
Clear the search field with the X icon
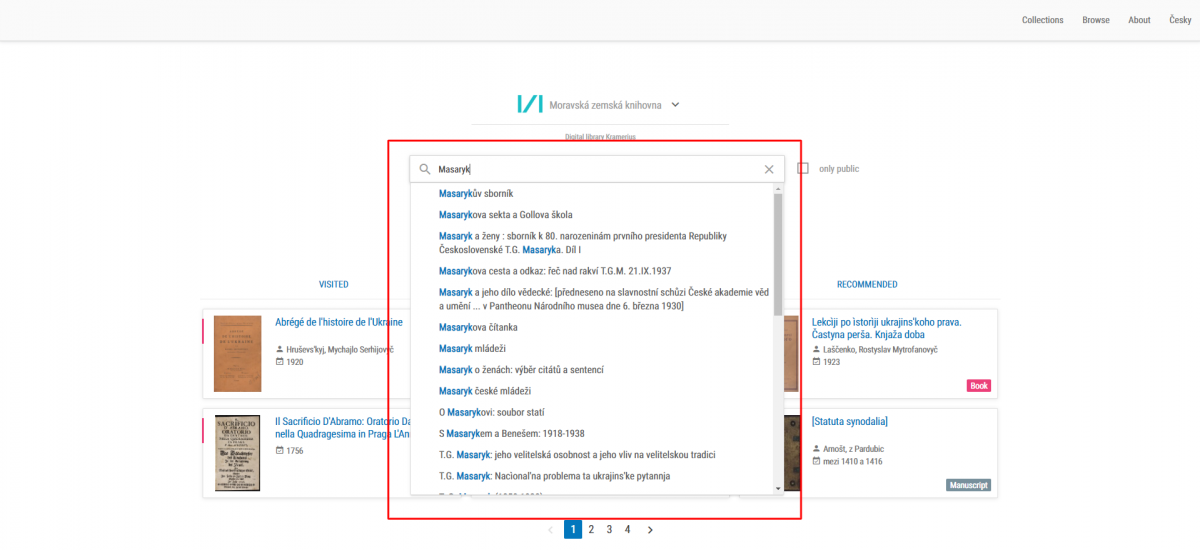click(x=769, y=169)
